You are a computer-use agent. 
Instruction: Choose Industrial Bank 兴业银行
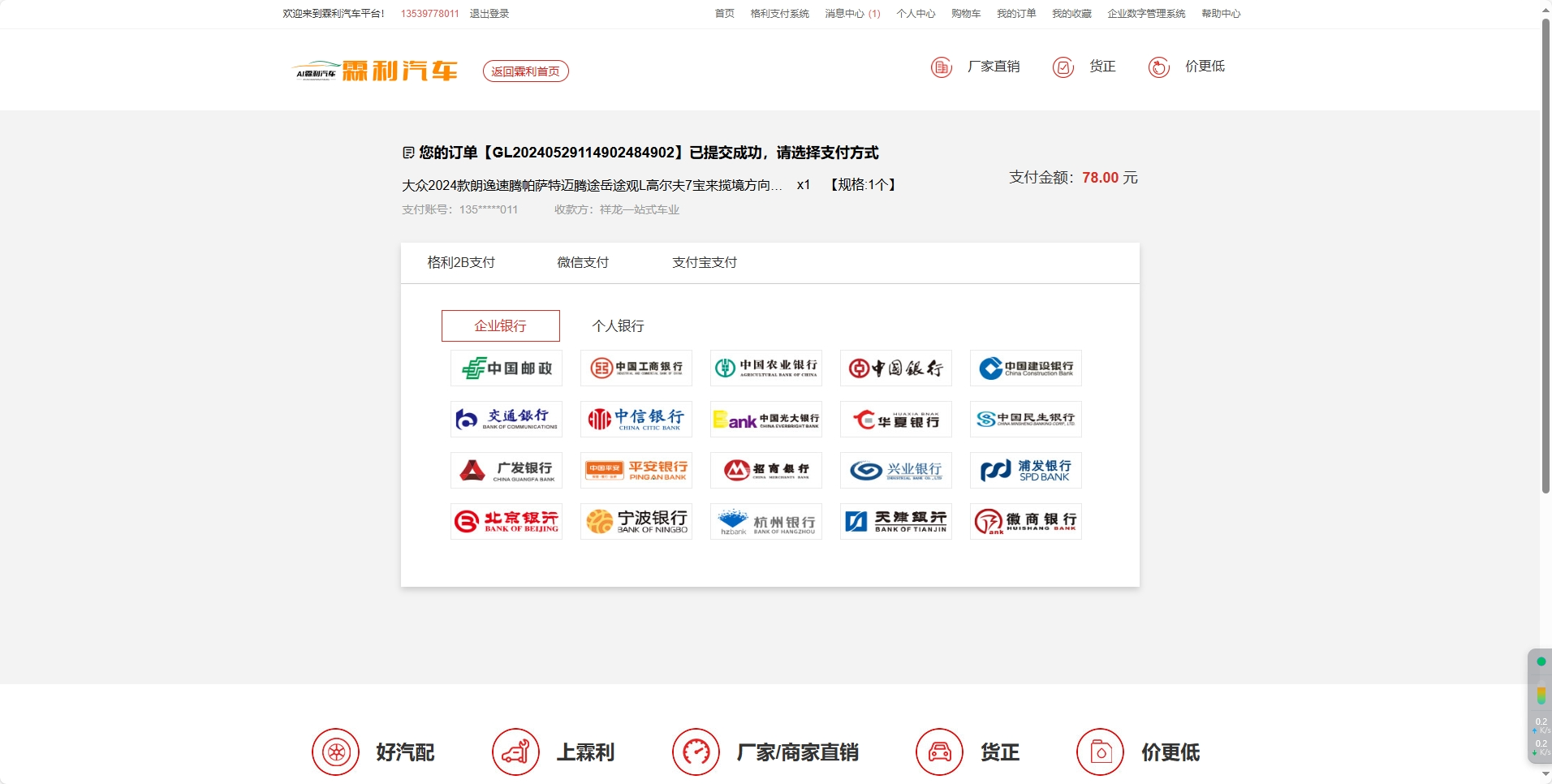(x=896, y=470)
